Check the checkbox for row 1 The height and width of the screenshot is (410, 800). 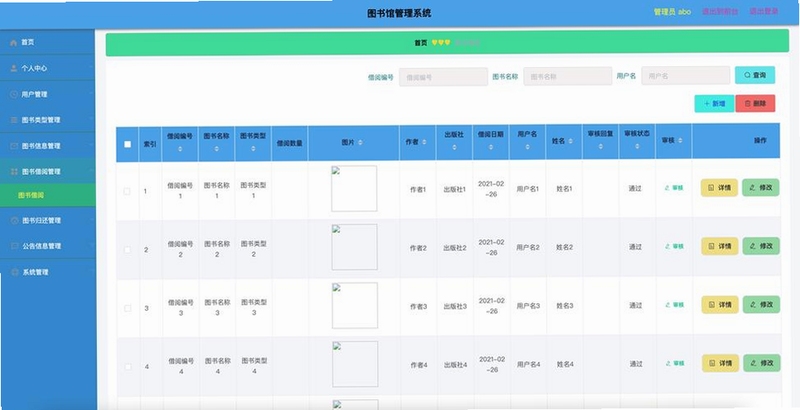[127, 191]
